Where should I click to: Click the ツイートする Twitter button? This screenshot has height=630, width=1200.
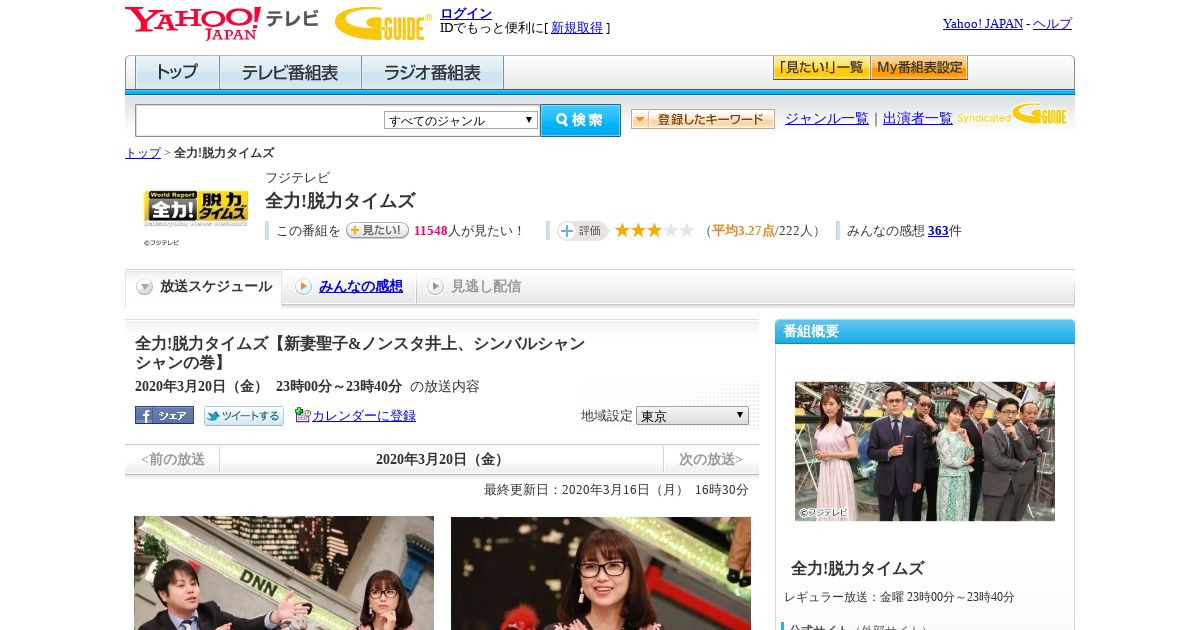point(244,416)
